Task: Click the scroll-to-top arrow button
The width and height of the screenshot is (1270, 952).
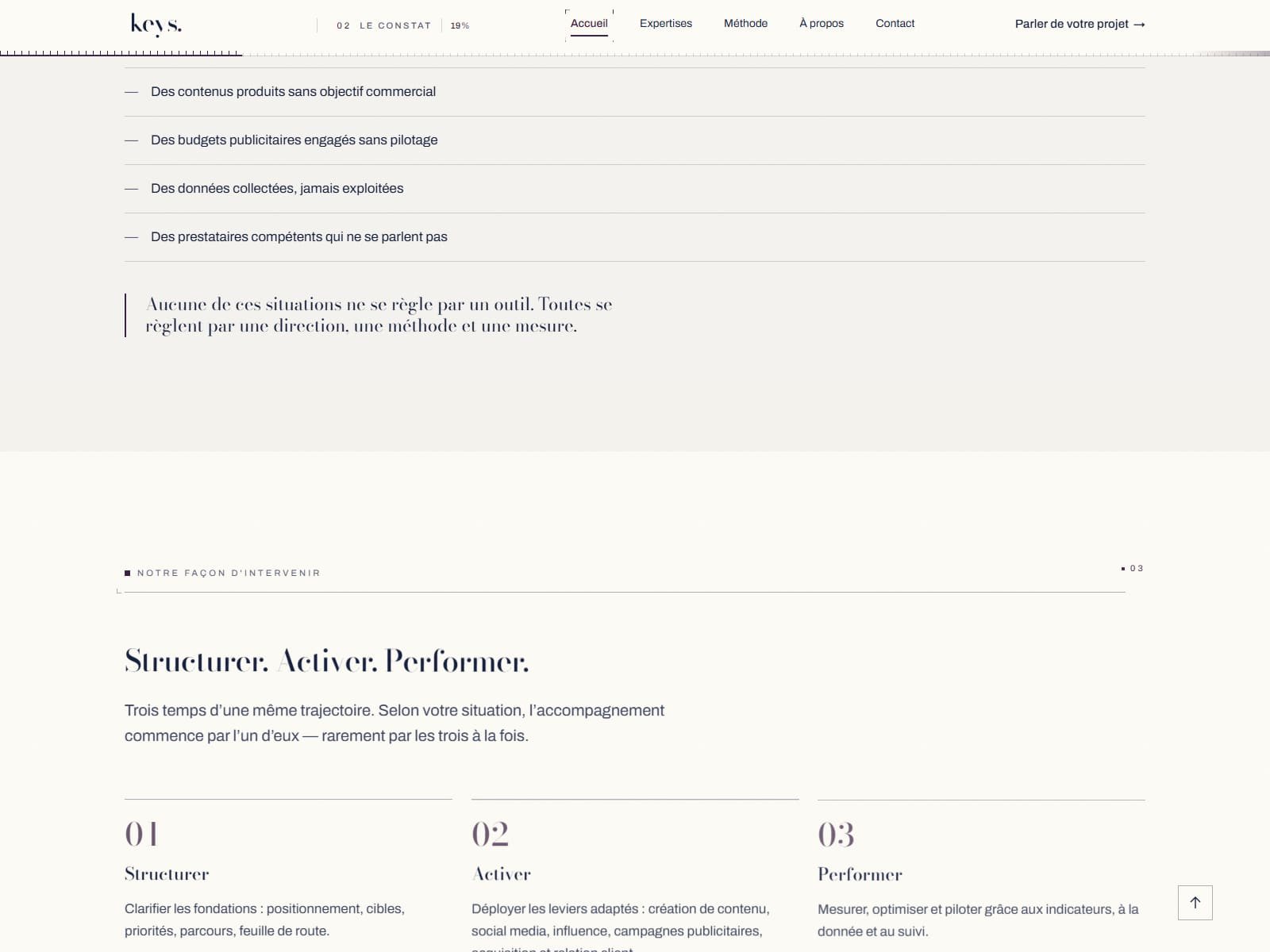Action: tap(1195, 903)
